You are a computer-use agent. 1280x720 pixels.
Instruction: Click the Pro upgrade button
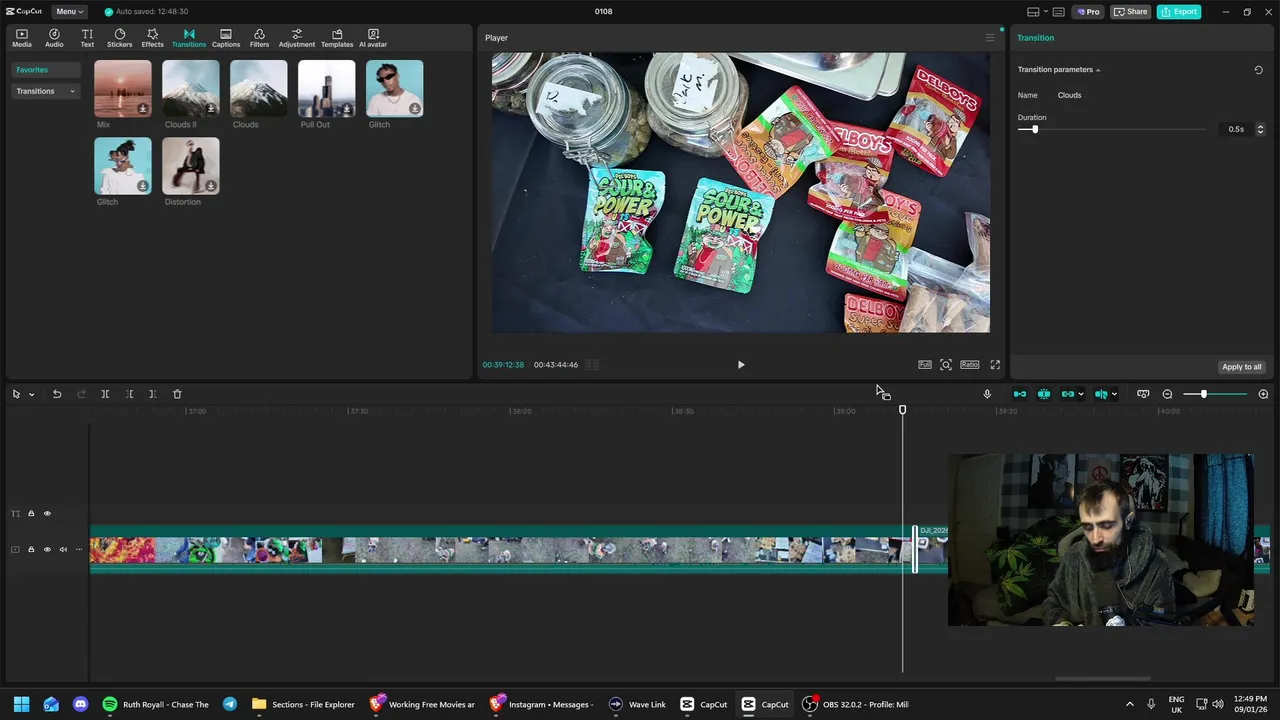coord(1088,12)
